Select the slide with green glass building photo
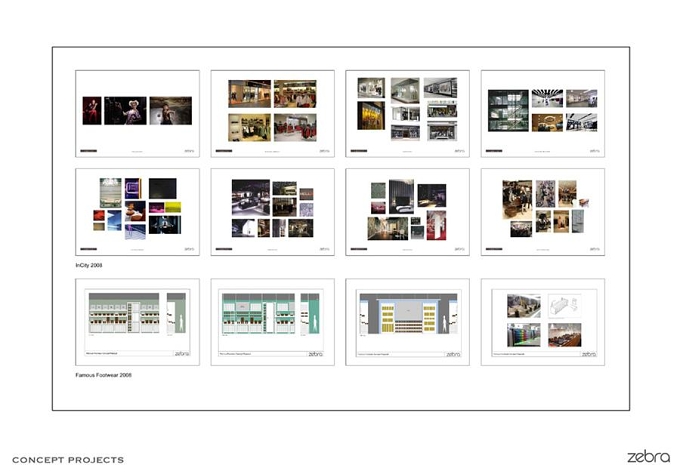 [543, 114]
